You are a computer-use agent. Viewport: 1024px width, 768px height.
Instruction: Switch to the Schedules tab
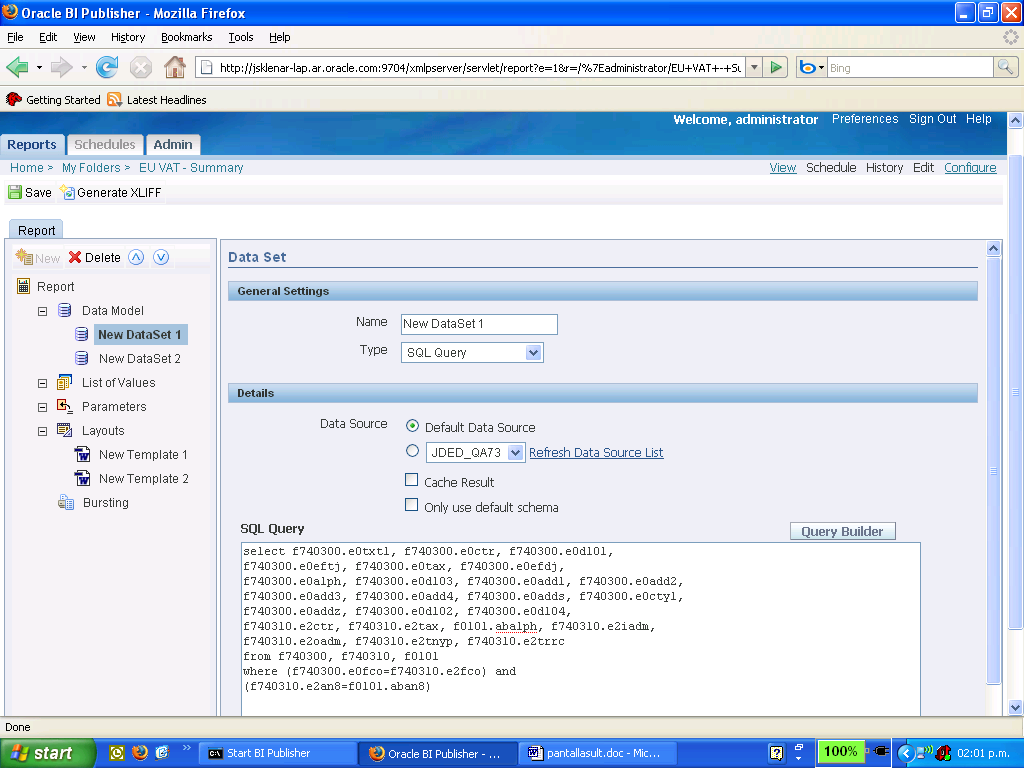coord(104,144)
